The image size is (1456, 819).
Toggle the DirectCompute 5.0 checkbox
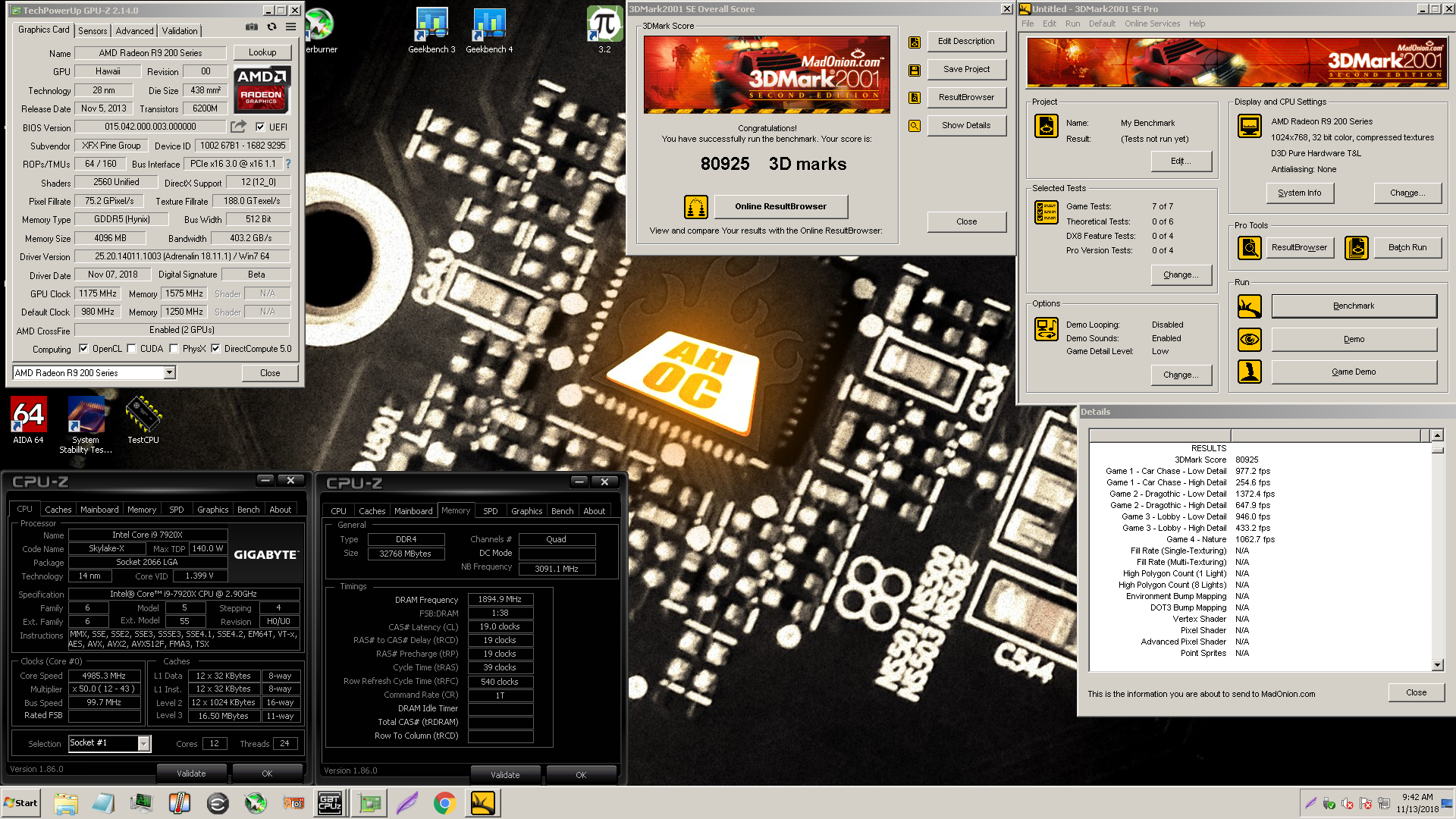[x=215, y=349]
